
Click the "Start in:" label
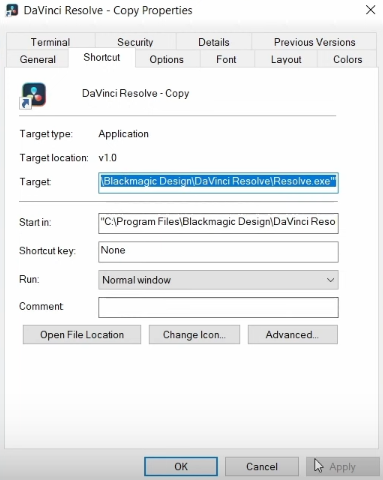pos(35,222)
